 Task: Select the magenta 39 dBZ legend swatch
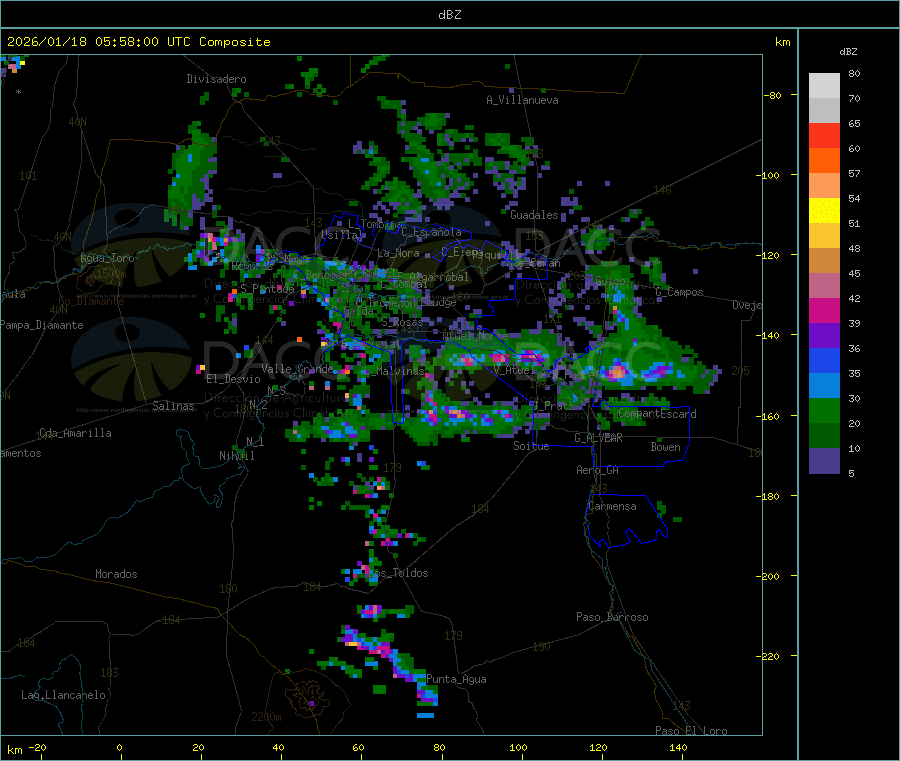click(824, 310)
